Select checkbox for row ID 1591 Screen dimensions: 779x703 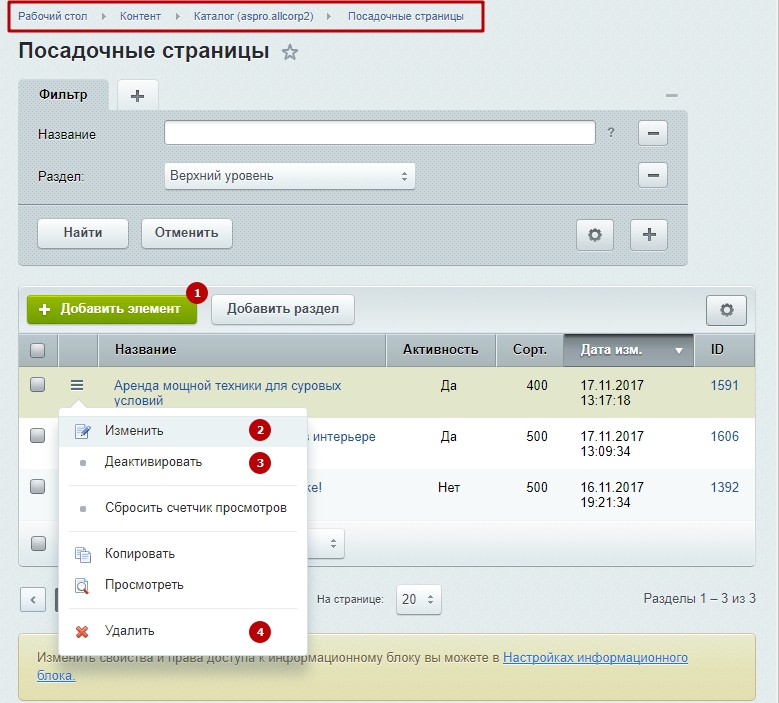(x=38, y=385)
